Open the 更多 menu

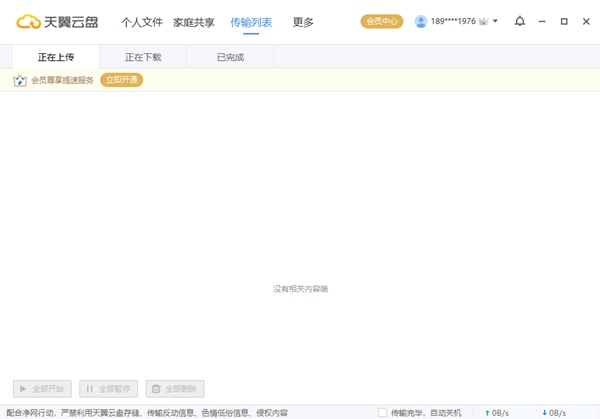click(x=303, y=22)
